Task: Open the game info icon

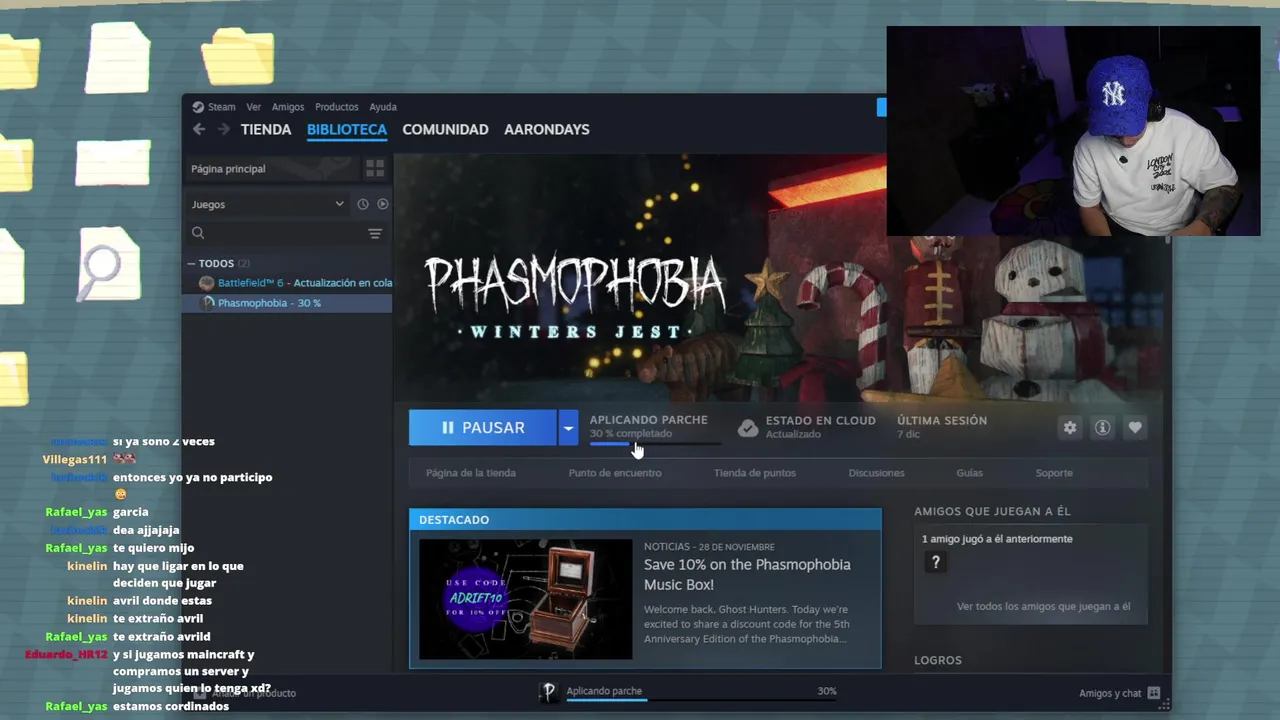Action: point(1102,427)
